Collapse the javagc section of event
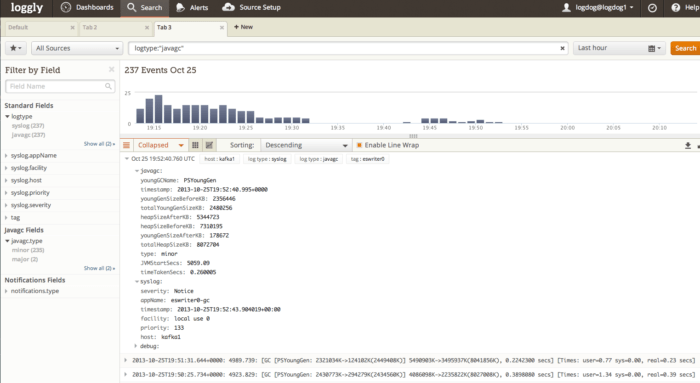 point(137,171)
